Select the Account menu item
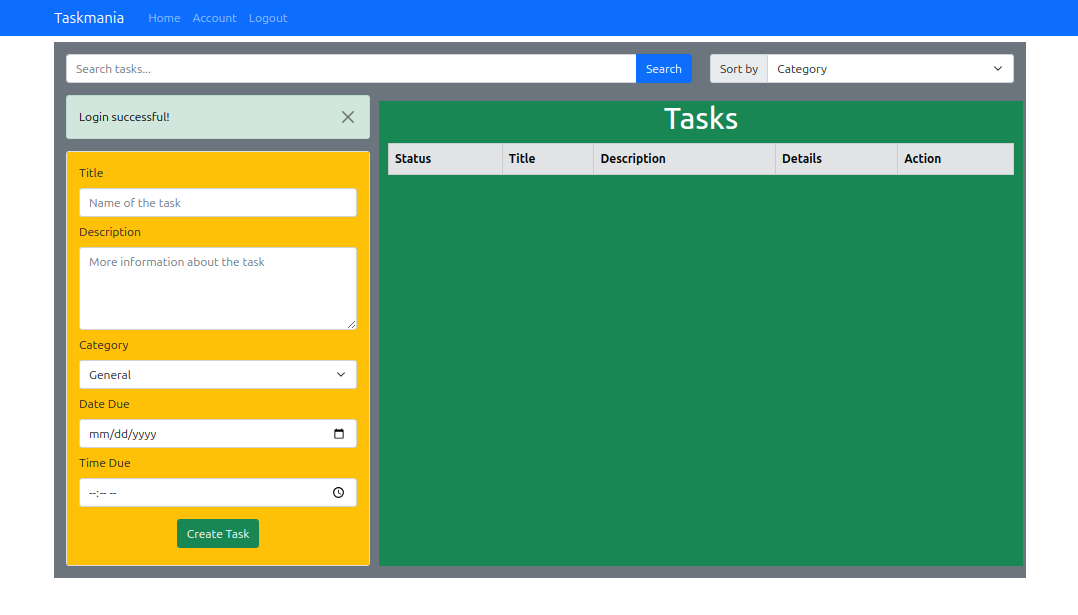 point(214,17)
